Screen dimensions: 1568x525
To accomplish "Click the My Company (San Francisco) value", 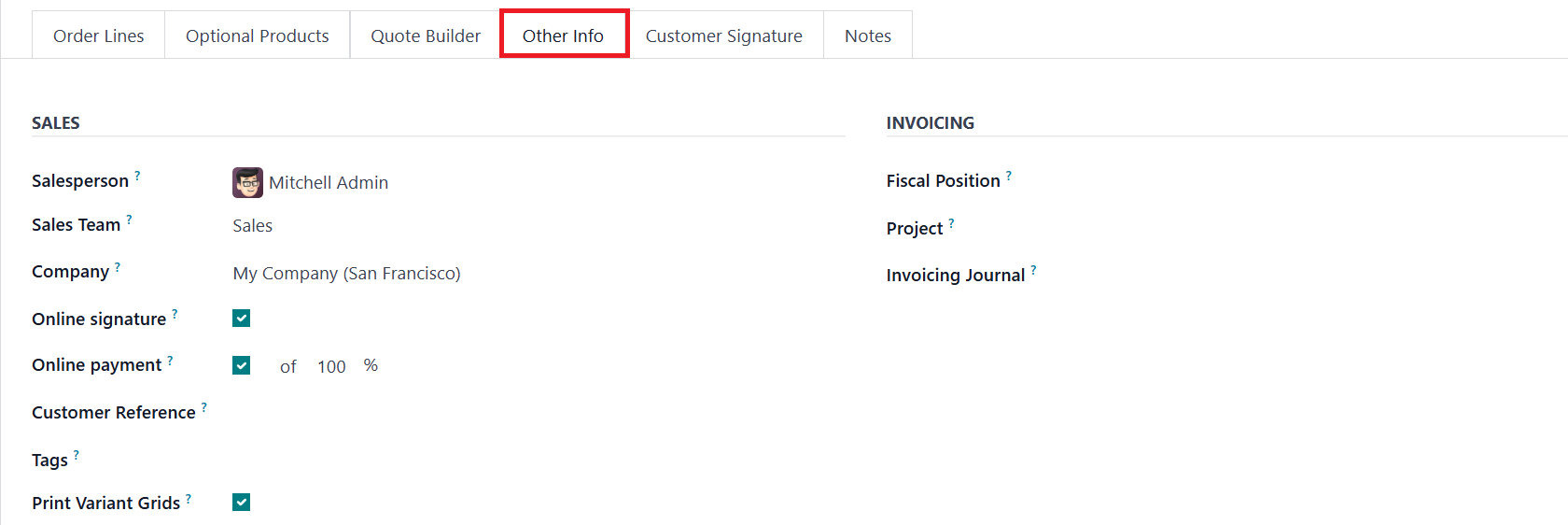I will pyautogui.click(x=347, y=274).
